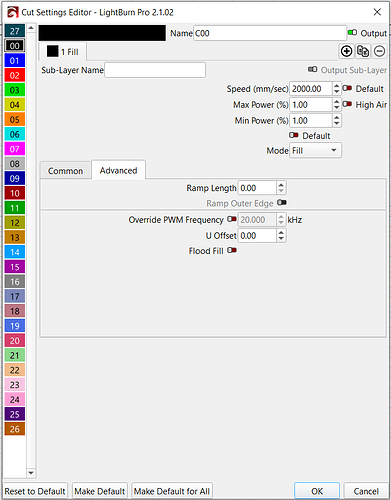Increase Ramp Length with up arrow
Image resolution: width=391 pixels, height=500 pixels.
tap(281, 185)
